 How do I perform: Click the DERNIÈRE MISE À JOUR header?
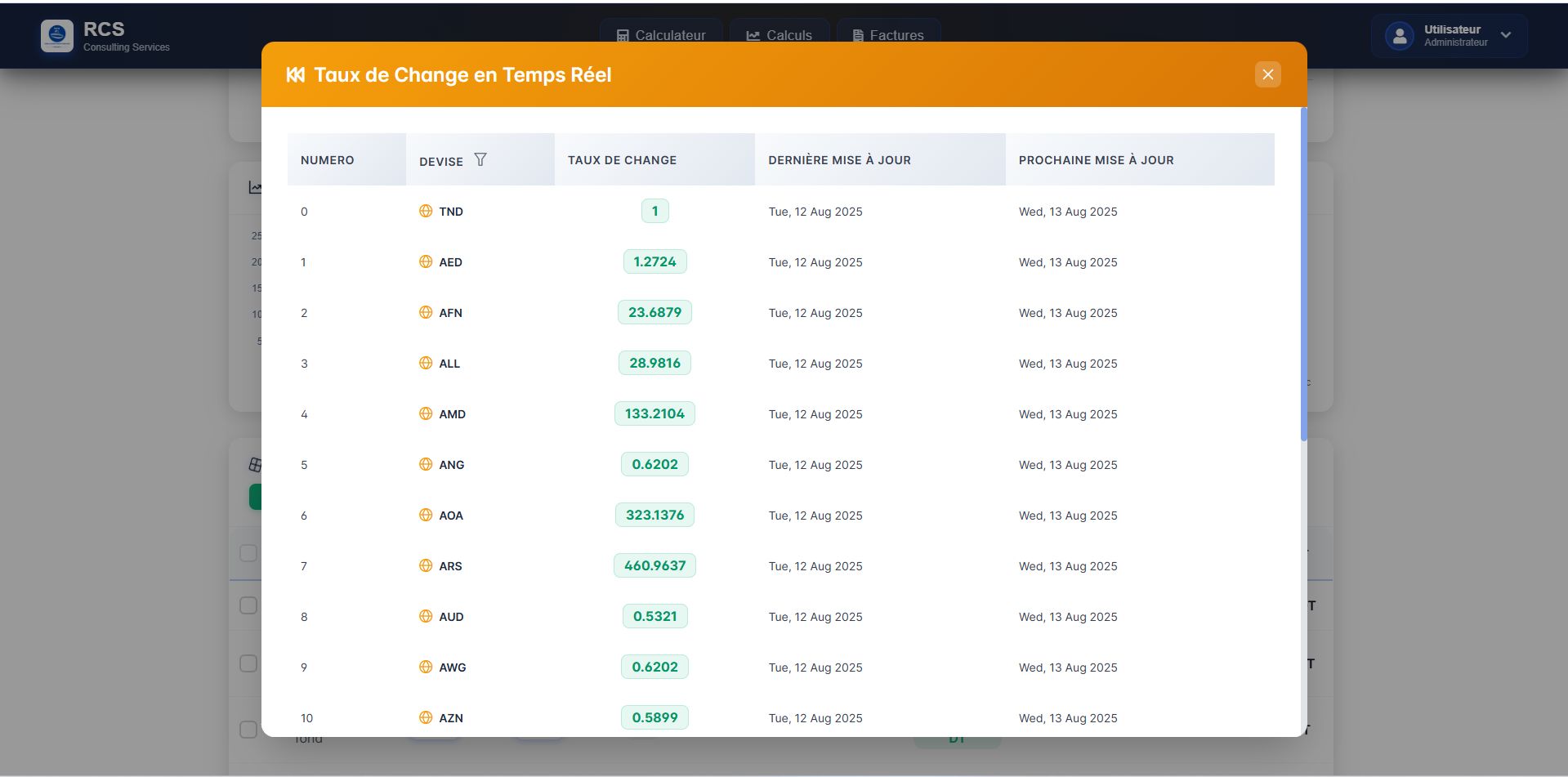(880, 159)
